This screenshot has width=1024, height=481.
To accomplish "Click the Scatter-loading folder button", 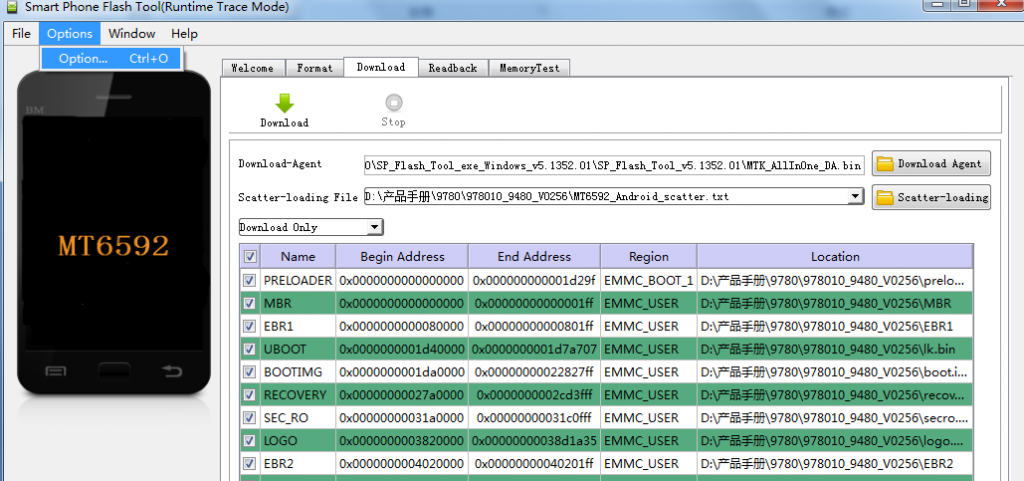I will point(930,197).
